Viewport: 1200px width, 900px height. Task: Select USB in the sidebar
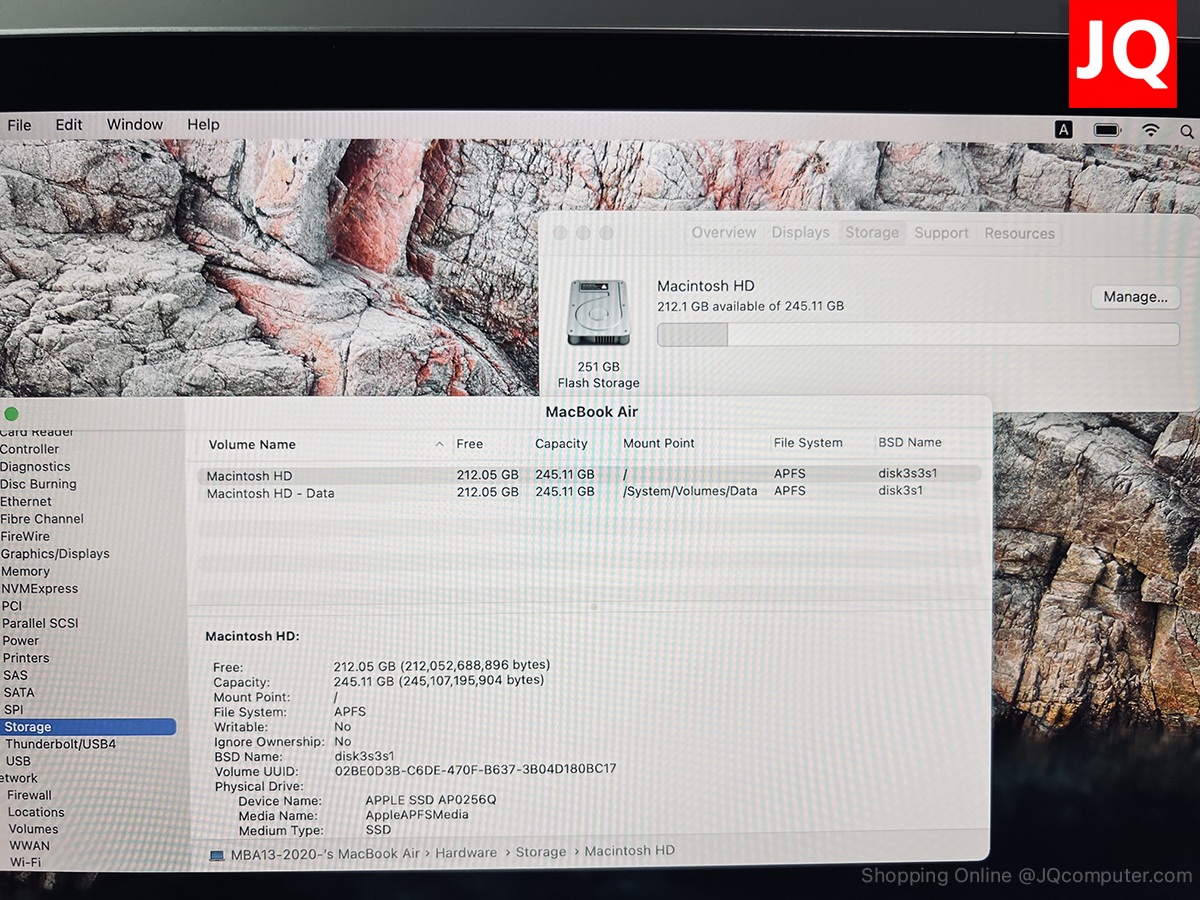click(x=18, y=761)
